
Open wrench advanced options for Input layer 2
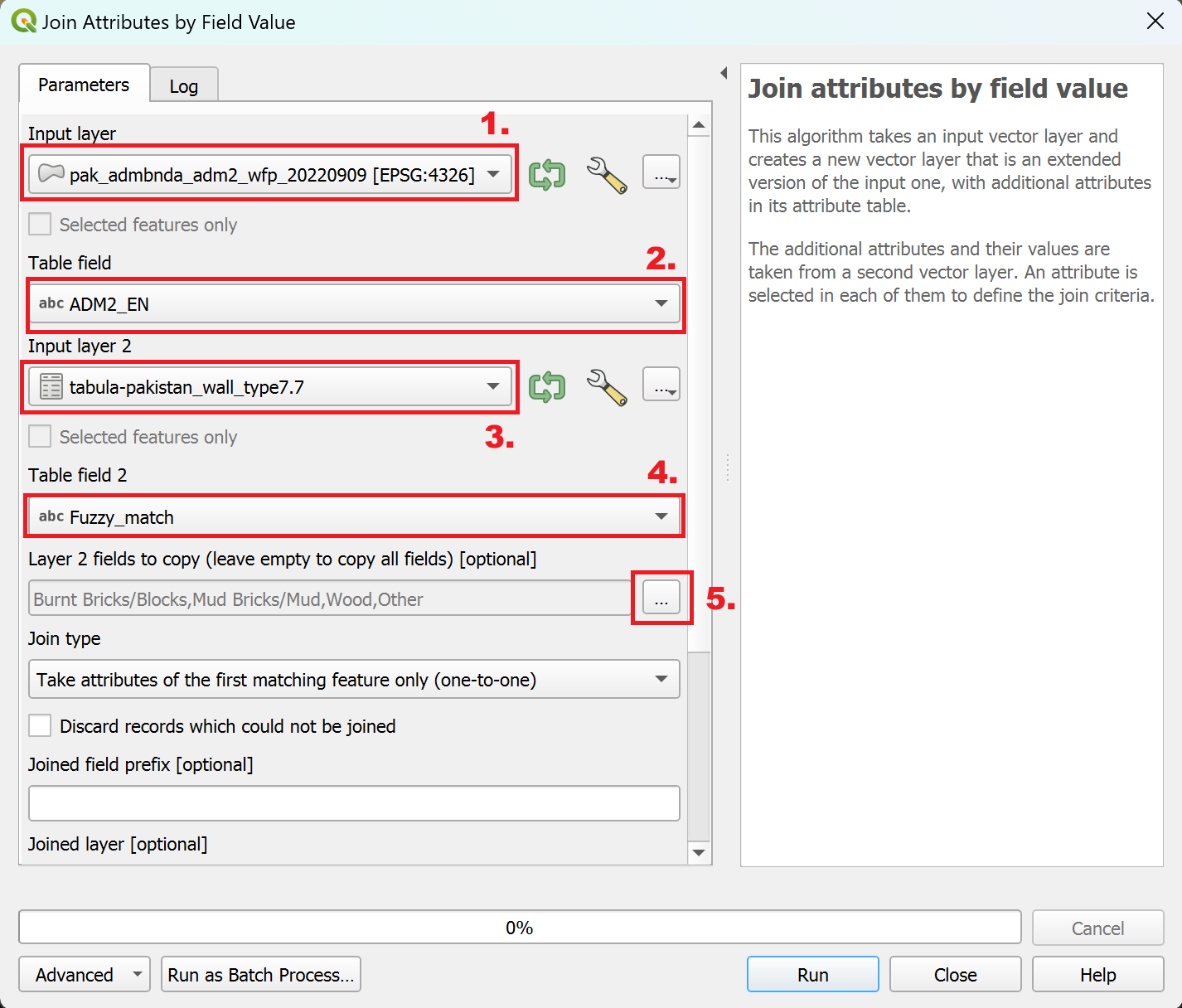(x=607, y=387)
